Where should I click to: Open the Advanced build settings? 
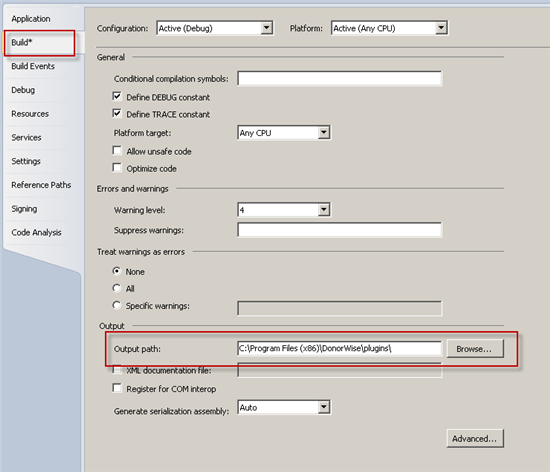pos(475,438)
